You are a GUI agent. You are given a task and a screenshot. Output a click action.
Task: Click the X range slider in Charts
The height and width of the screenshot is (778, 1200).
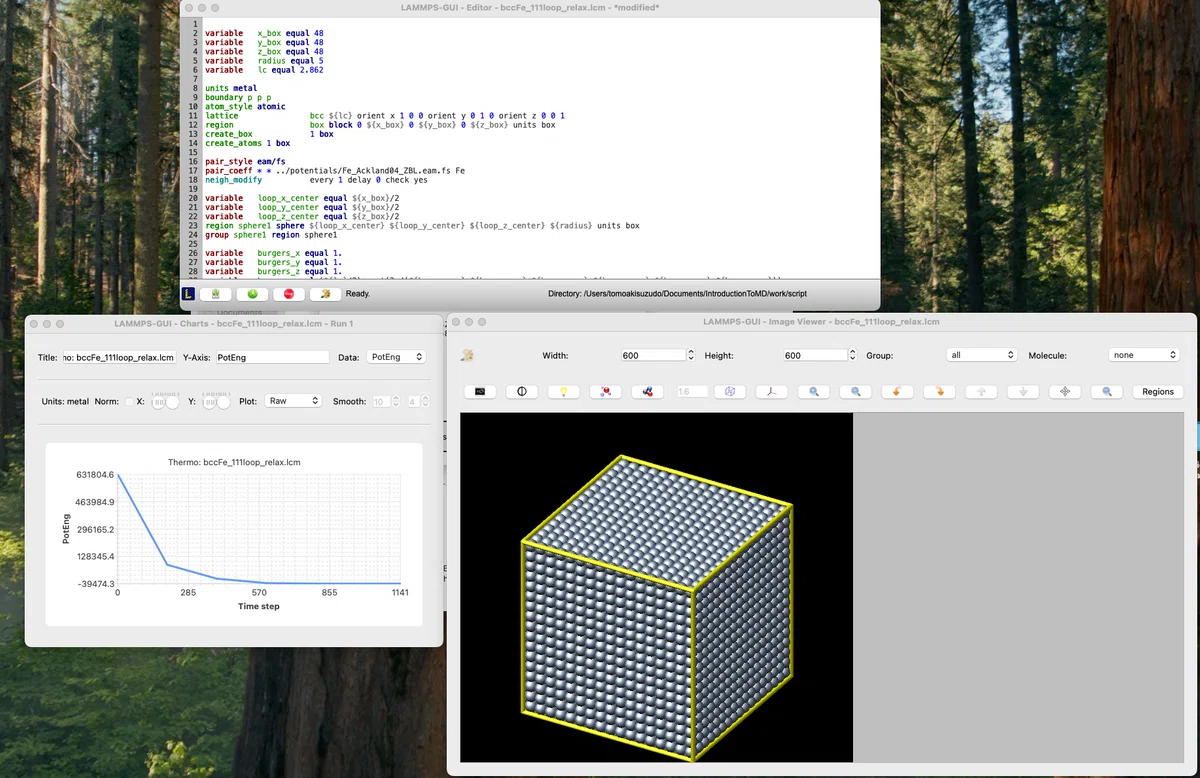coord(165,401)
